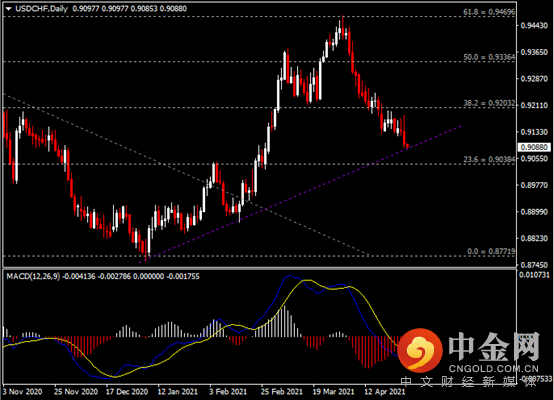Click the 25 Feb 2021 date marker
The height and width of the screenshot is (400, 554).
282,392
